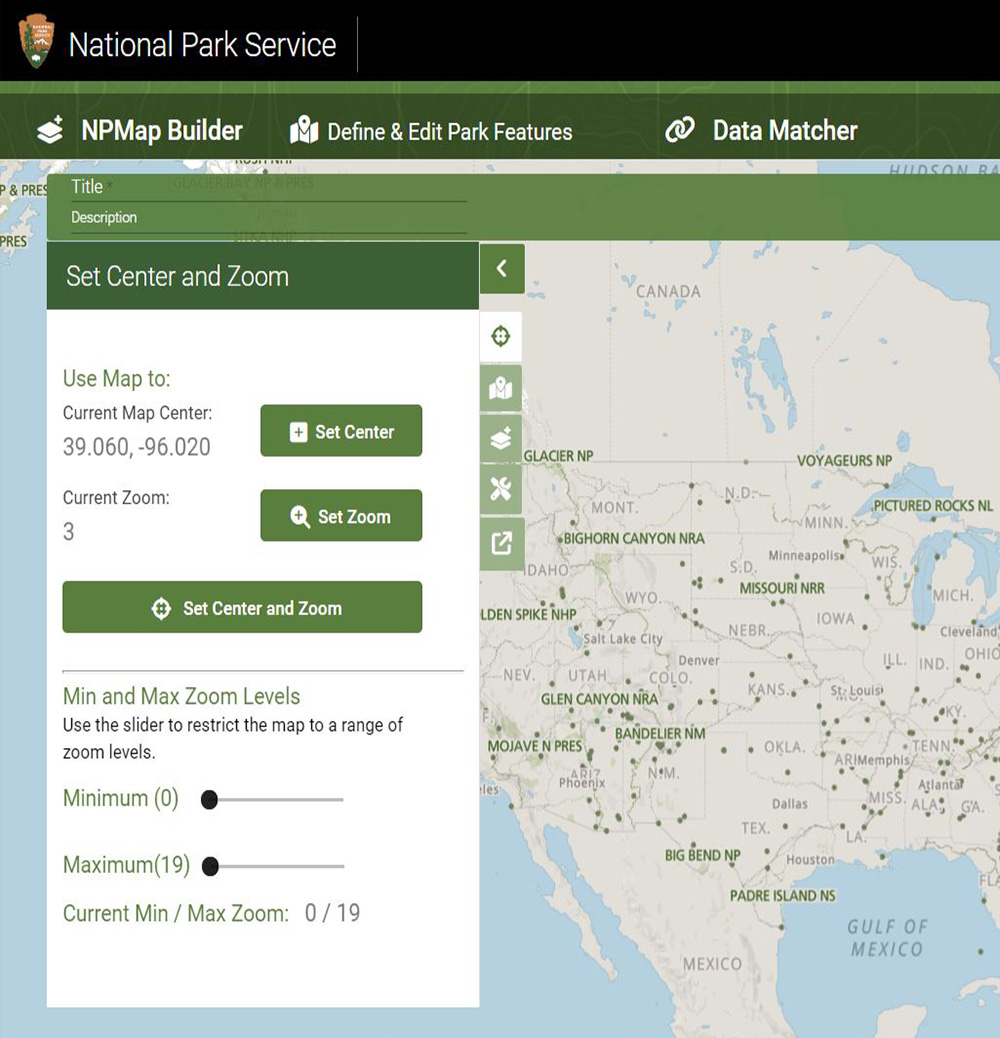Click the Houston city label on map

pyautogui.click(x=810, y=859)
